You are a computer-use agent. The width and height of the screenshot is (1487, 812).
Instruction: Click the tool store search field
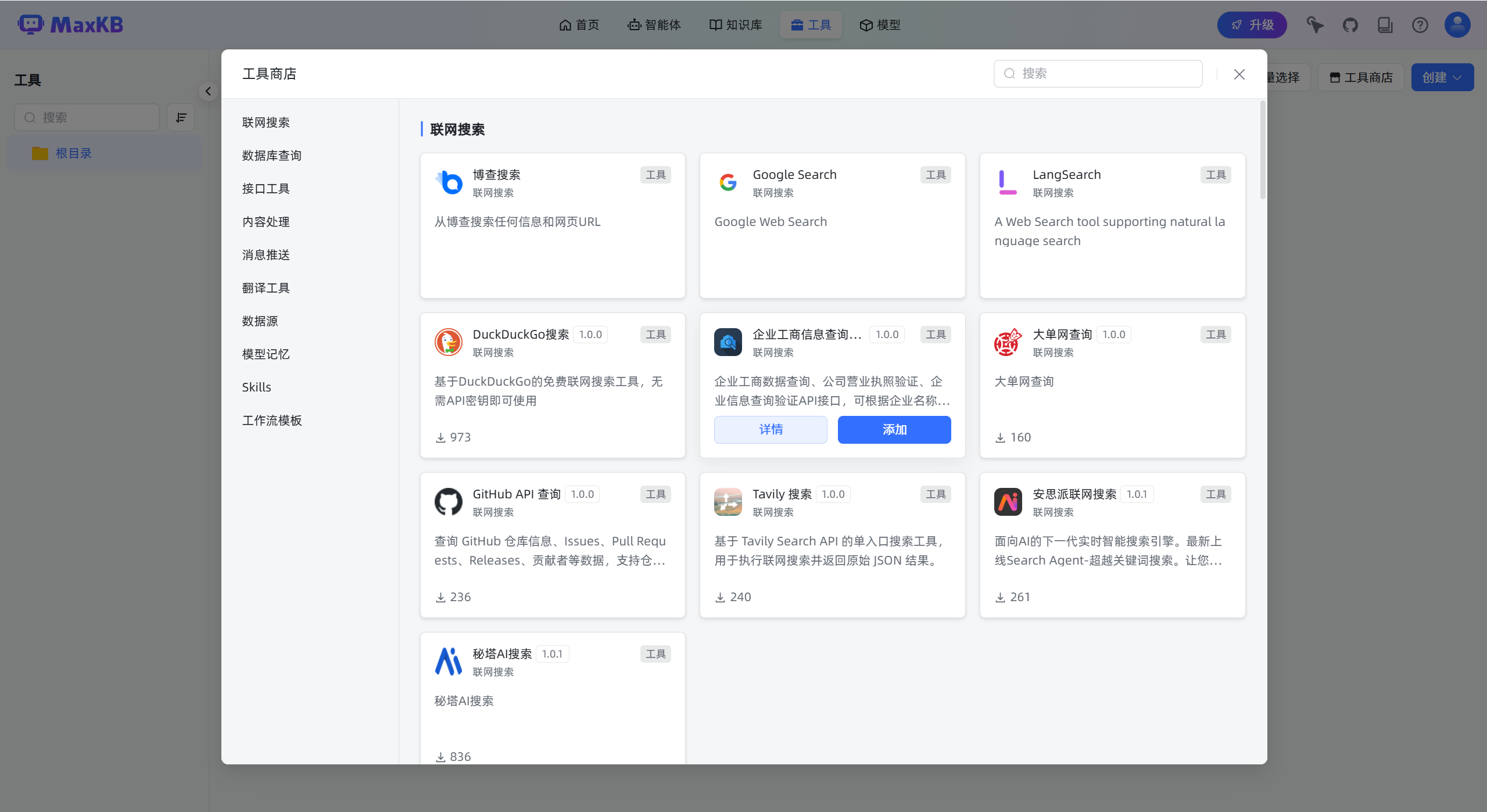pos(1098,74)
